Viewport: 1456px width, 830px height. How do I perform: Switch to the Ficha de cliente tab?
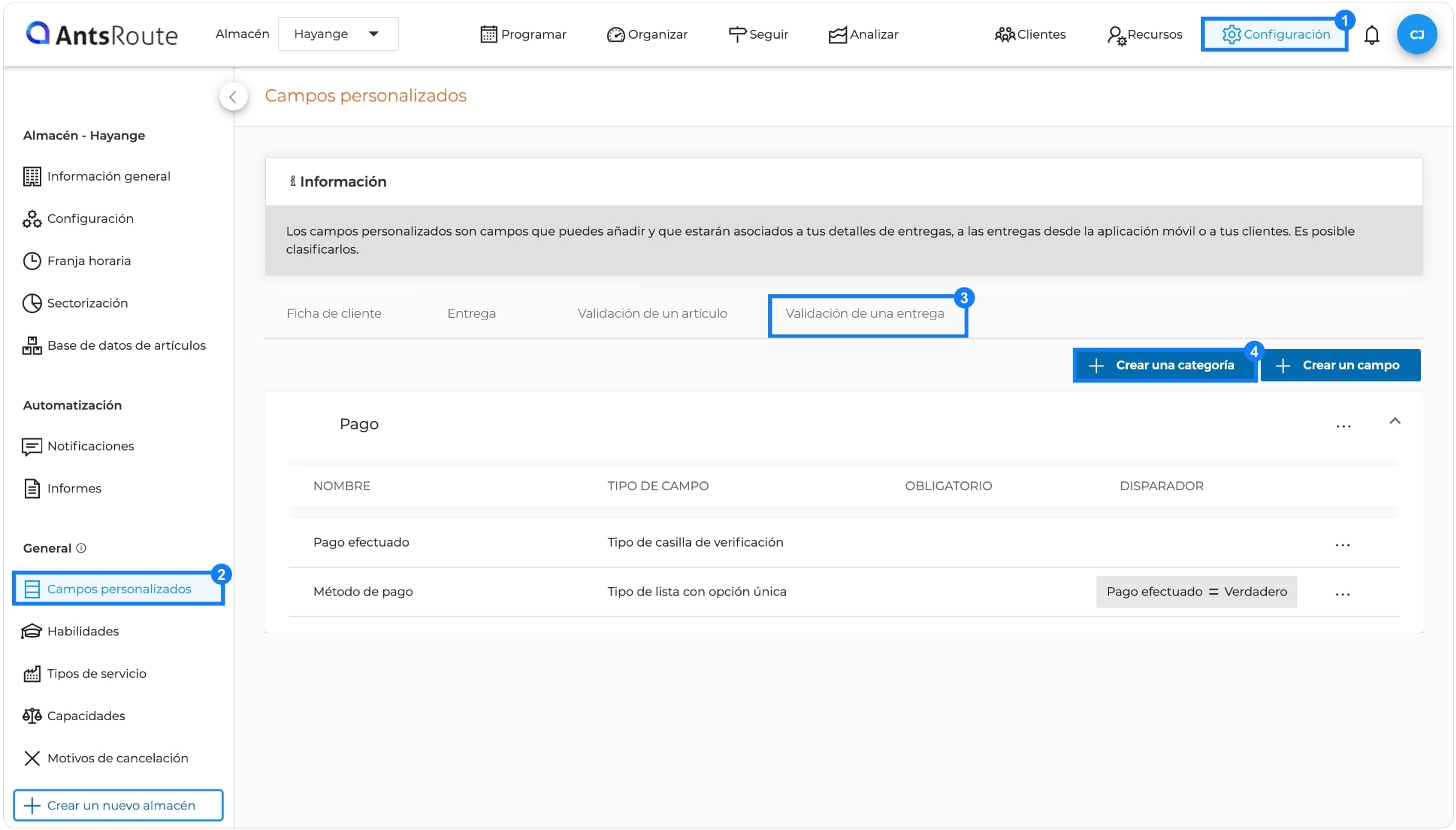(334, 314)
